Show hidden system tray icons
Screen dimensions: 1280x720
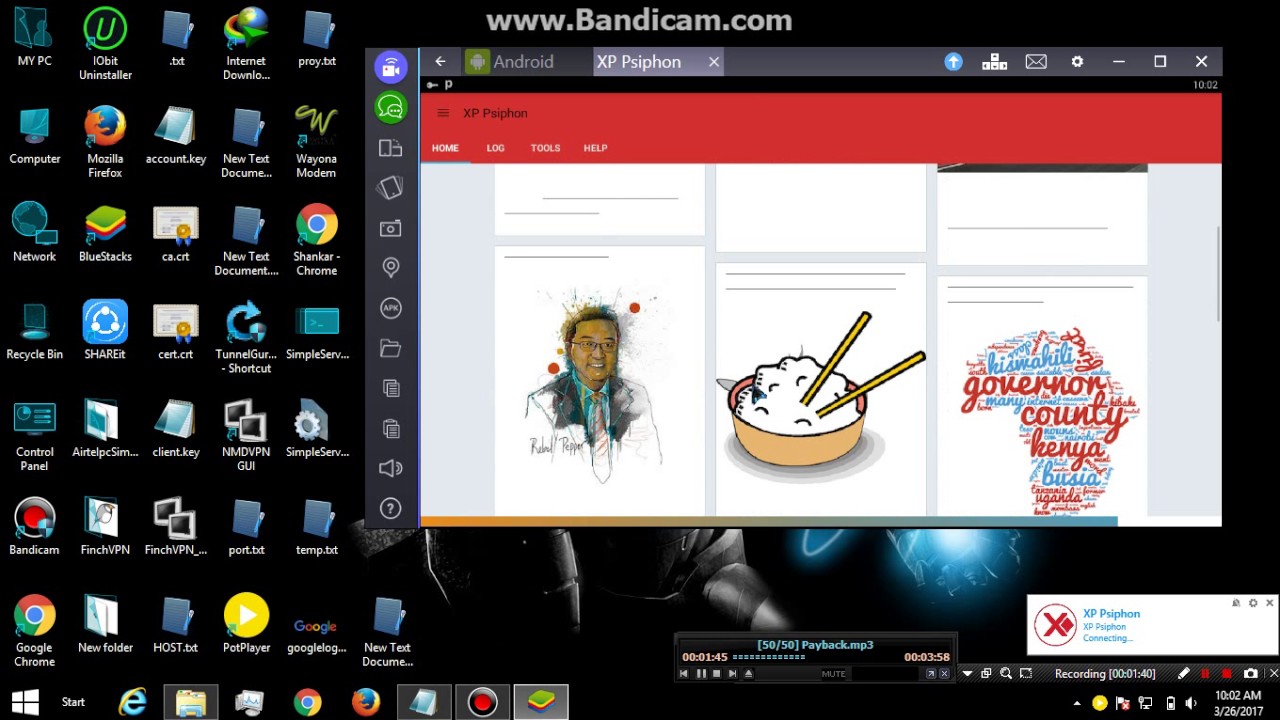(x=1077, y=703)
